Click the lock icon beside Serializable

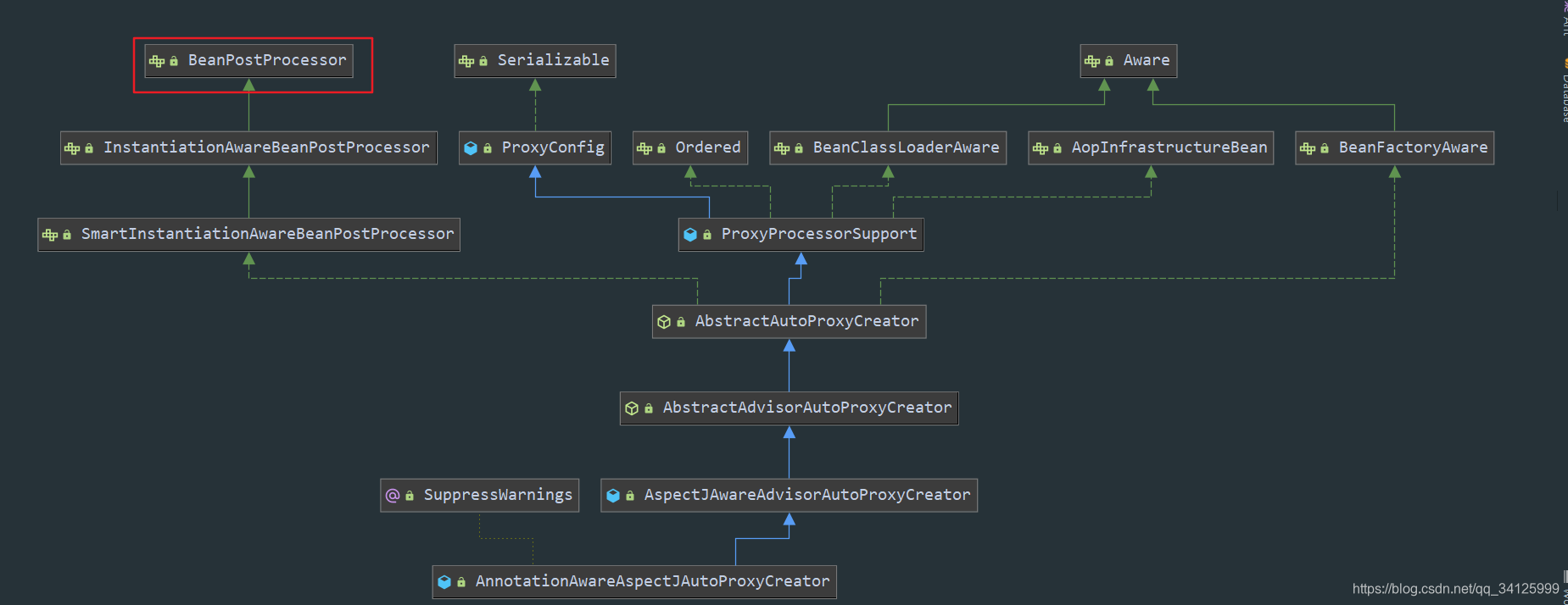tap(483, 61)
